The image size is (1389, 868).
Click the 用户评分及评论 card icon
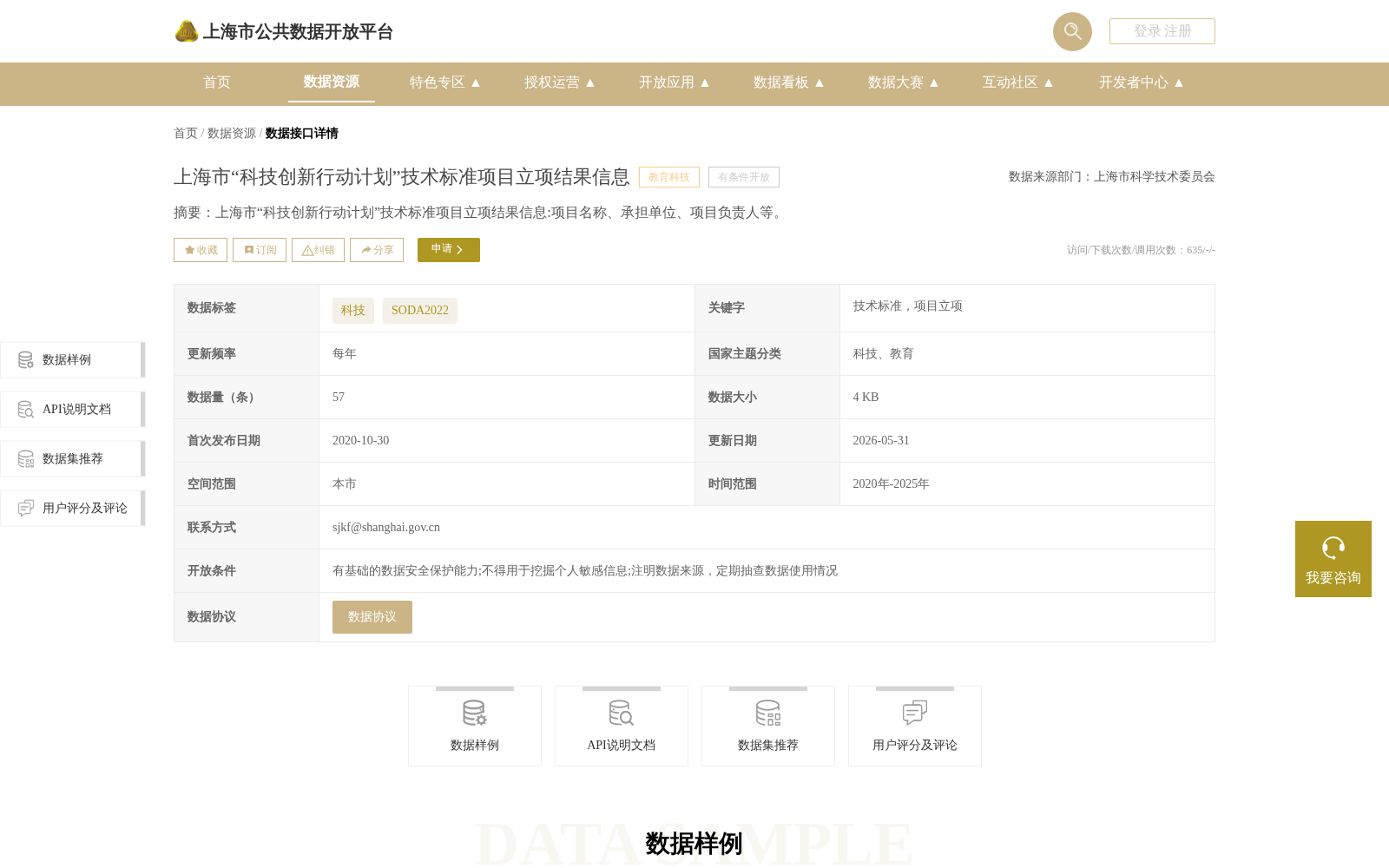pyautogui.click(x=915, y=713)
